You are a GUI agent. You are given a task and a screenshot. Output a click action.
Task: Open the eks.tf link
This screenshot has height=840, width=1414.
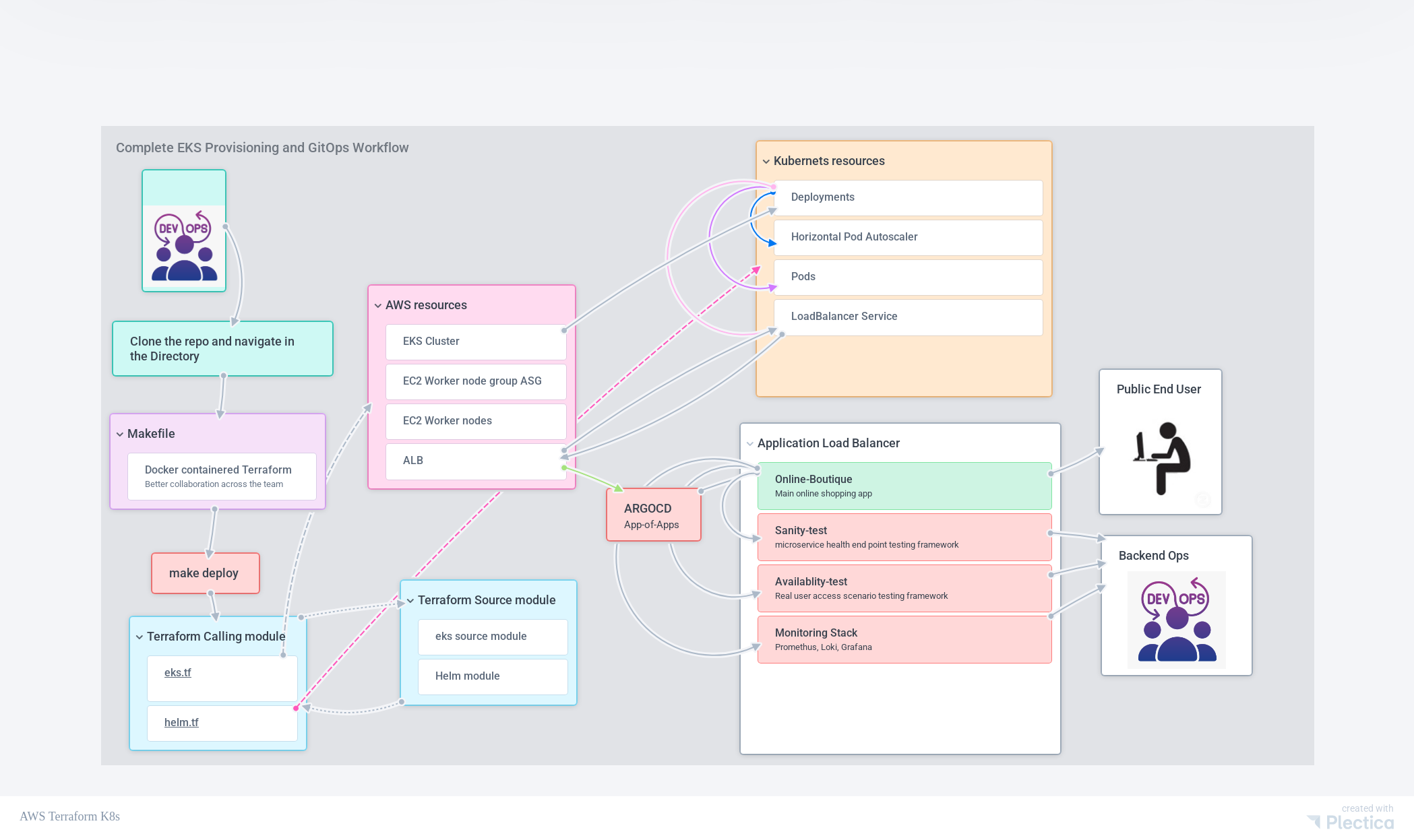click(x=178, y=672)
